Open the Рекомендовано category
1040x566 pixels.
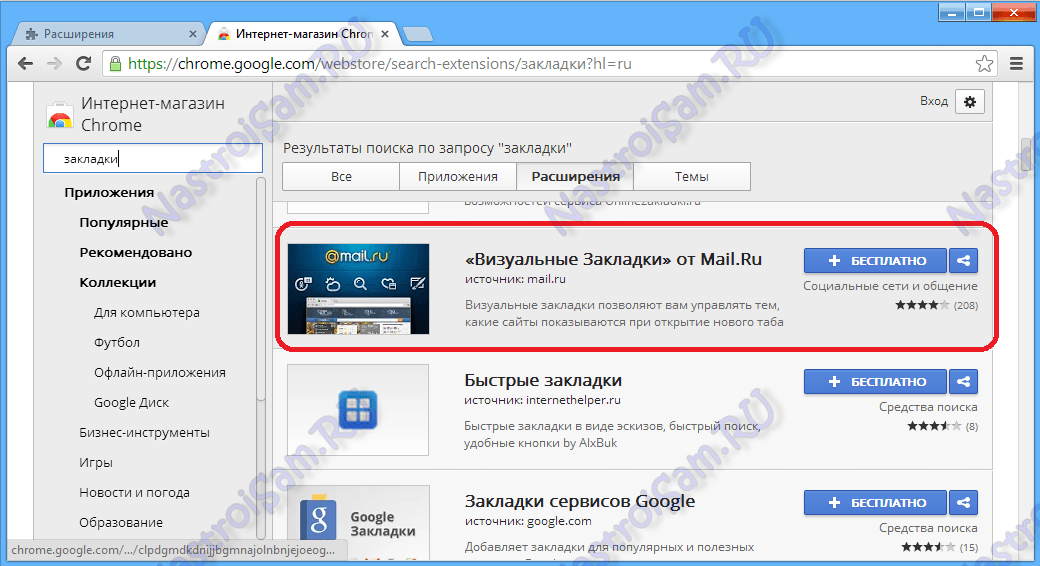point(136,252)
